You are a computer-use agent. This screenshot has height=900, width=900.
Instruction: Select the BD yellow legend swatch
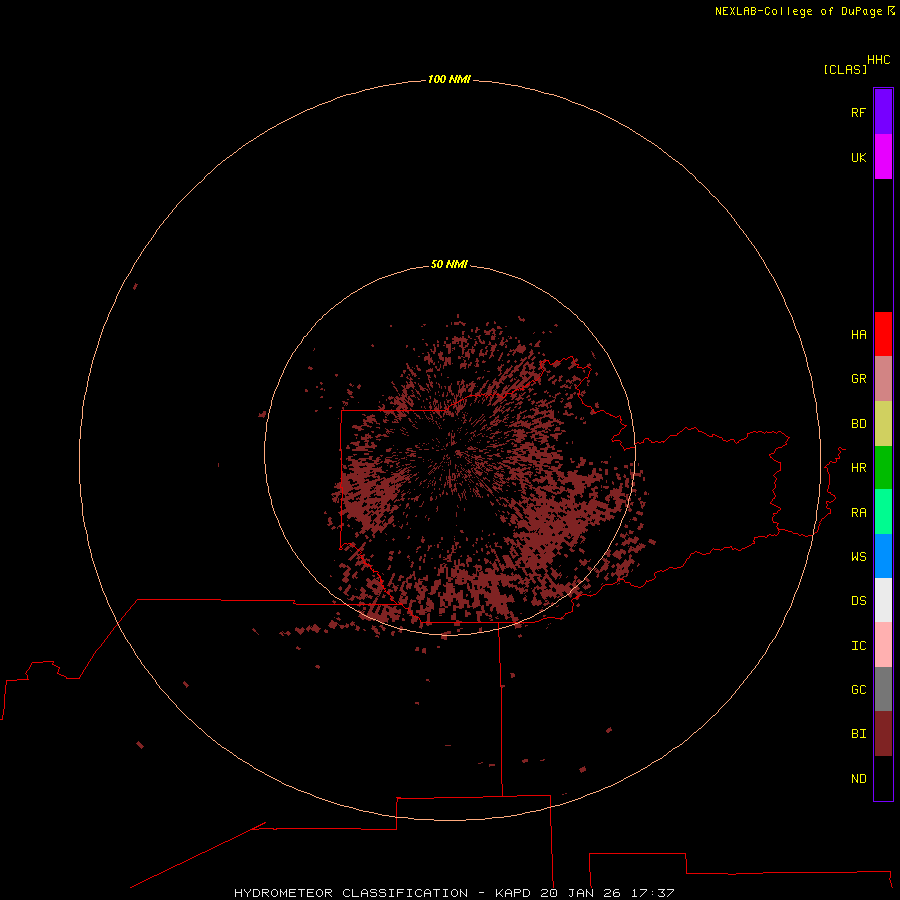(883, 424)
